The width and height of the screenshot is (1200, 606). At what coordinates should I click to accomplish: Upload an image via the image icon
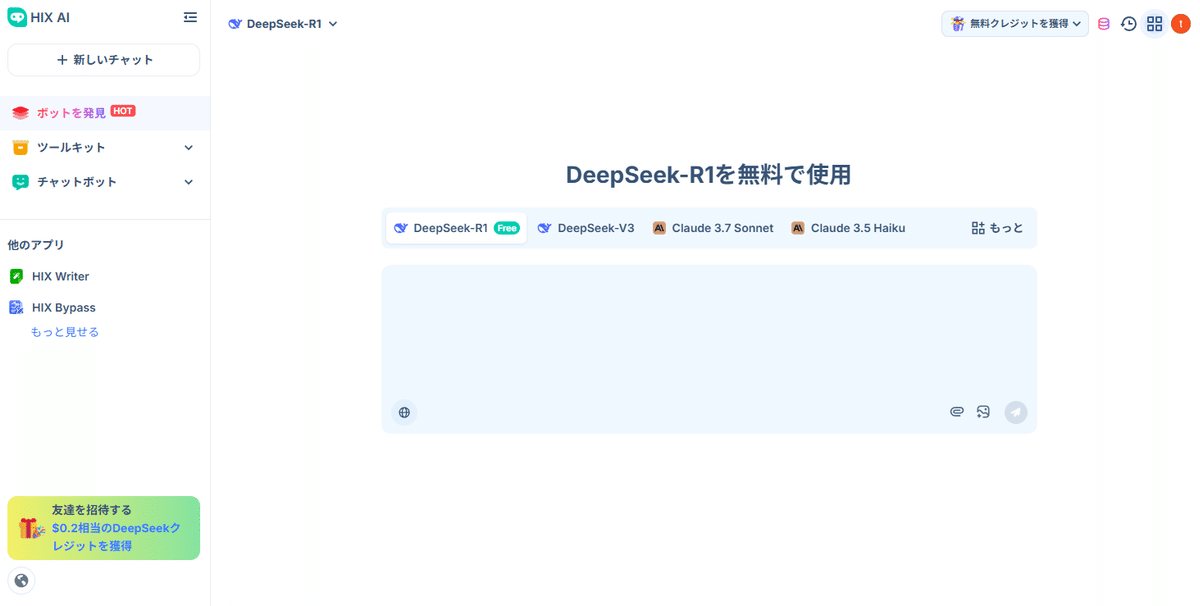click(983, 411)
